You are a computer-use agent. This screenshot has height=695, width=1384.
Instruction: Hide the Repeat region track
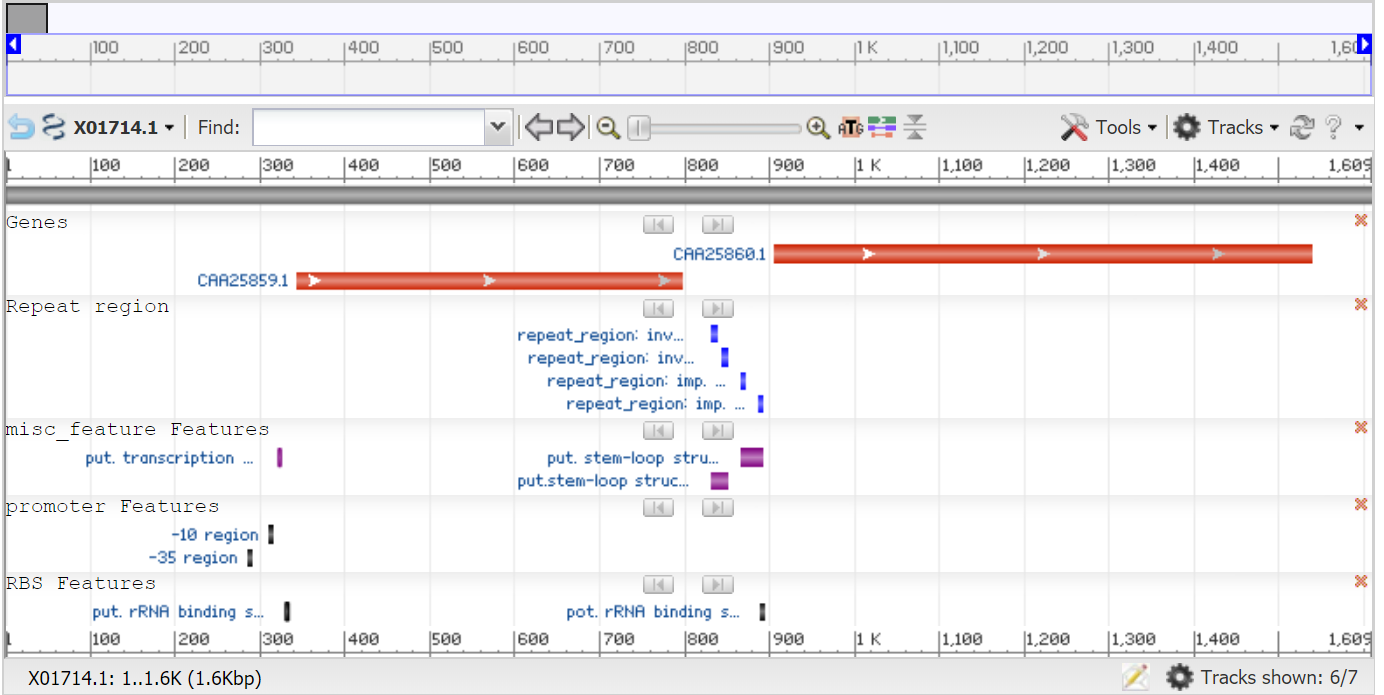[x=1360, y=304]
